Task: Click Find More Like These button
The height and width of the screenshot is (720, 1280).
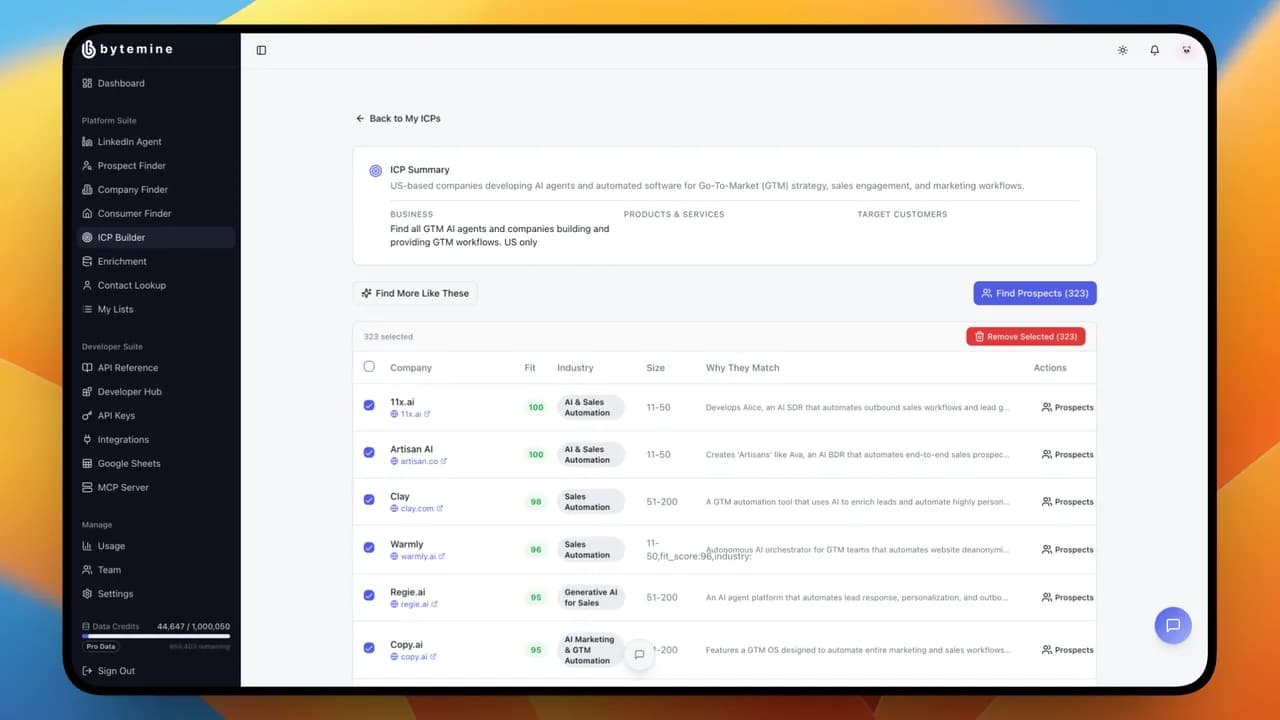Action: click(415, 293)
